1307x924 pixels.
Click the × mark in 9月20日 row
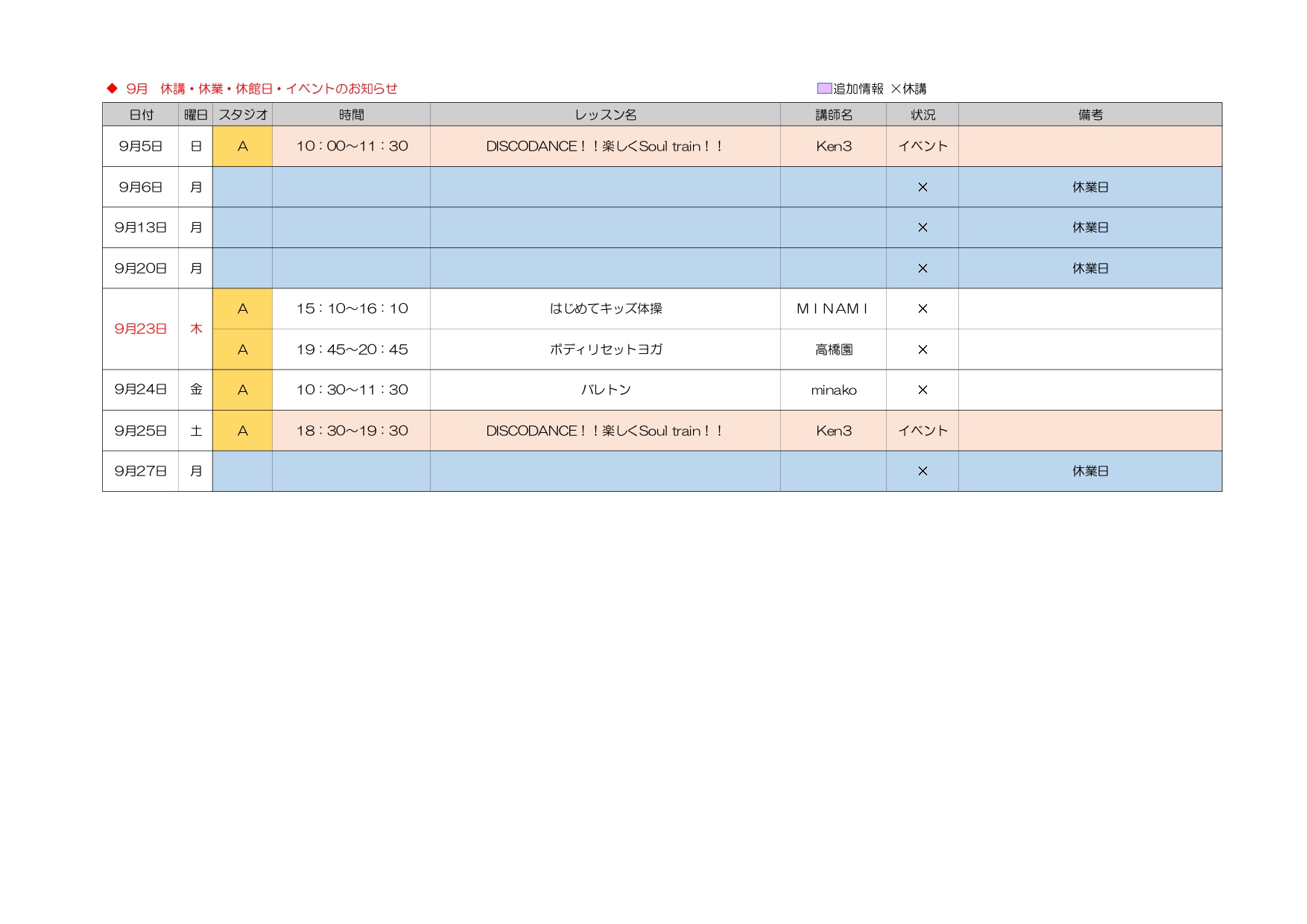[923, 268]
